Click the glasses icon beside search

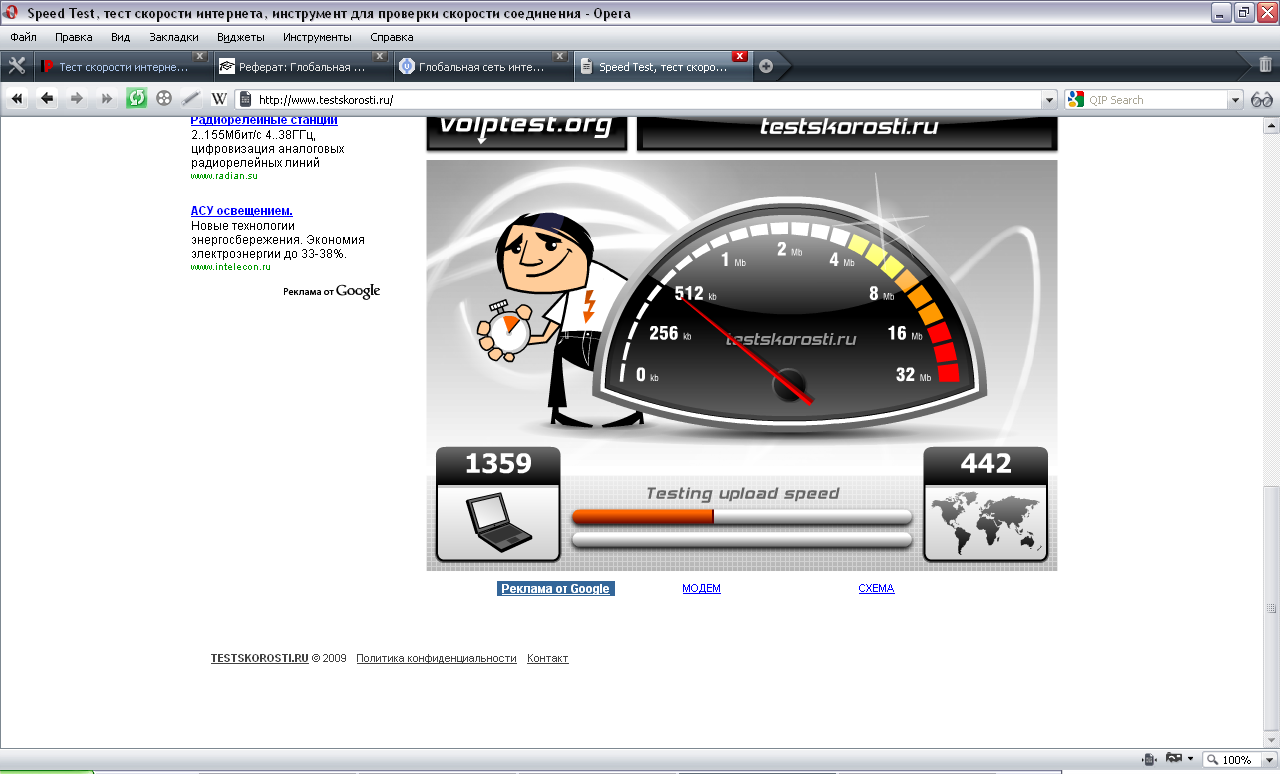tap(1262, 99)
